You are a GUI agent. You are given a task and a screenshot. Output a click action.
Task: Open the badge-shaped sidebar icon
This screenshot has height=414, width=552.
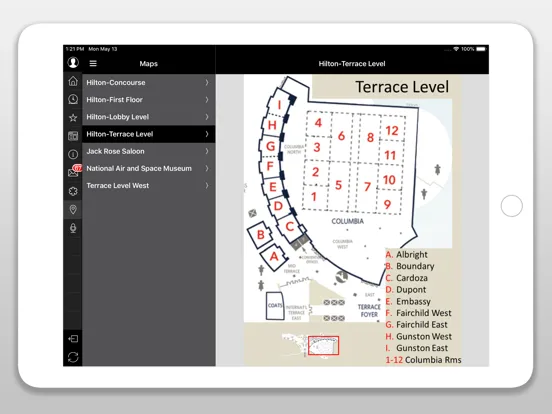click(x=73, y=191)
